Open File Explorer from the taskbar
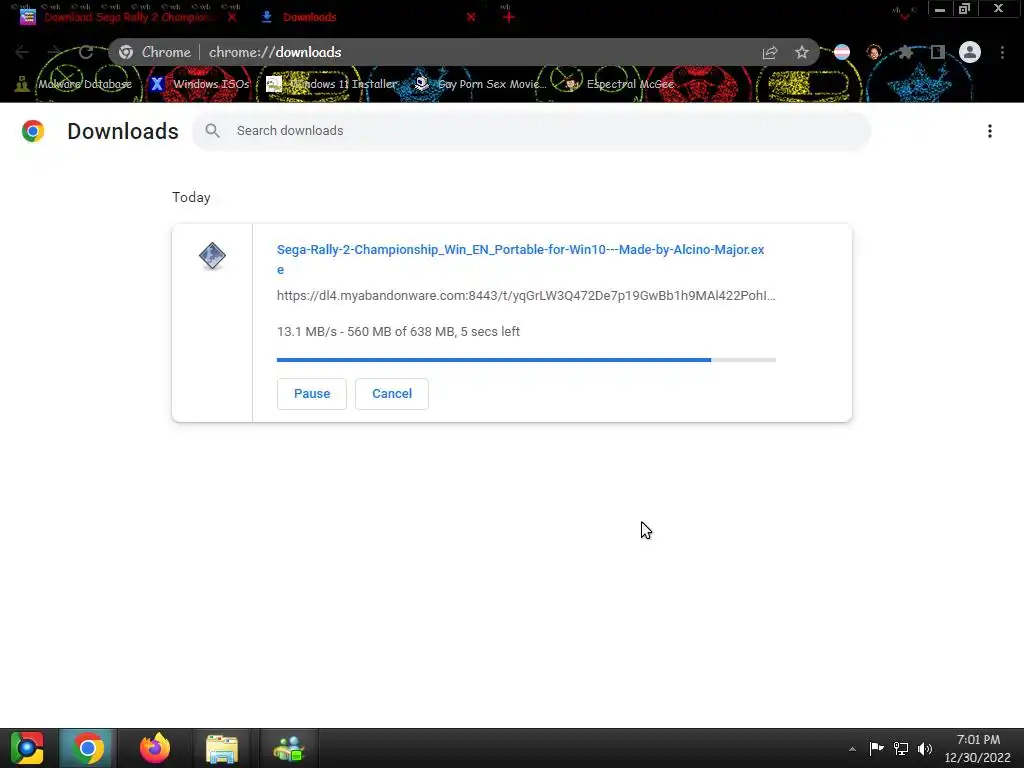This screenshot has width=1024, height=768. tap(222, 748)
